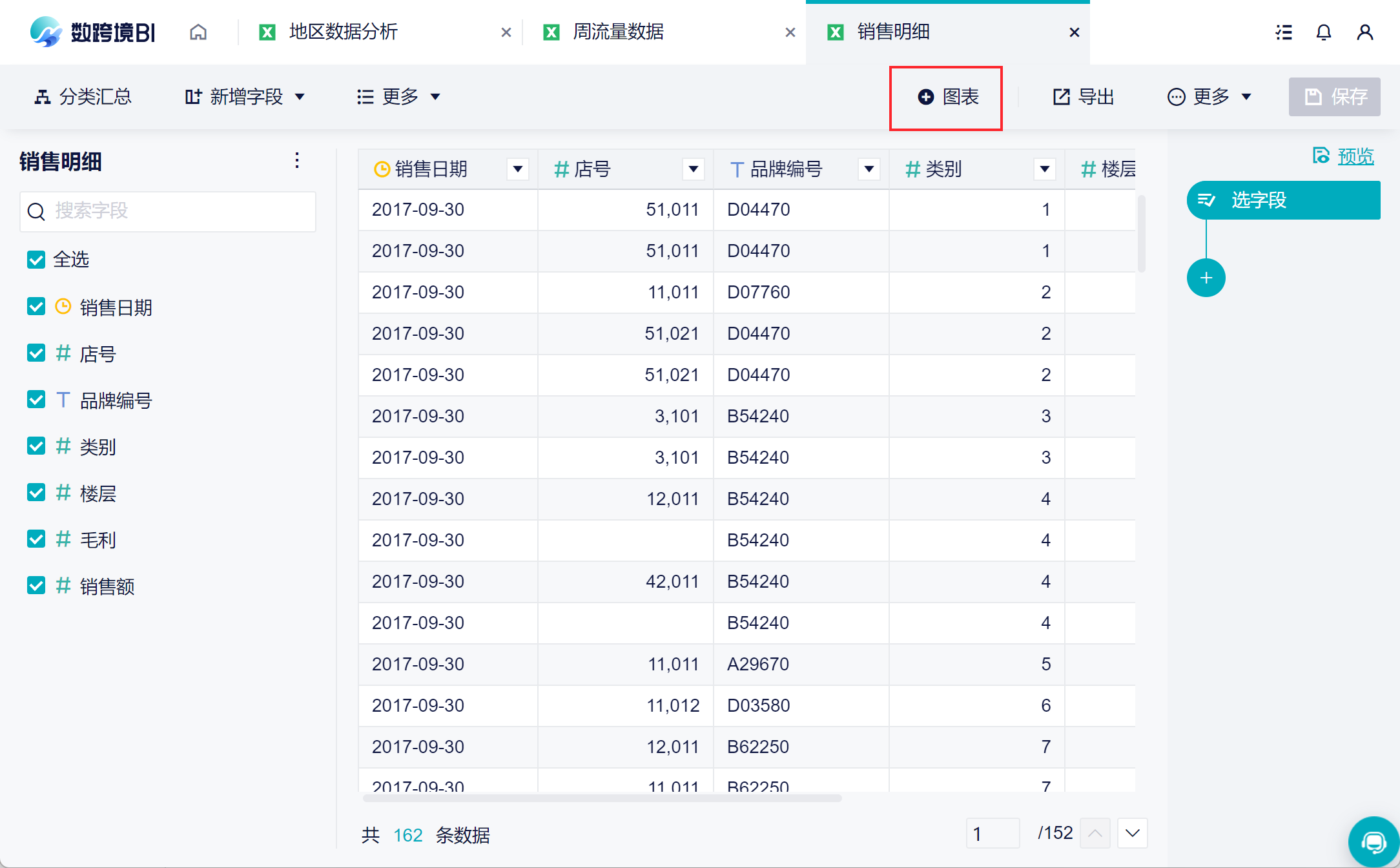This screenshot has height=868, width=1400.
Task: Select the D03580 brand code cell
Action: click(x=801, y=706)
